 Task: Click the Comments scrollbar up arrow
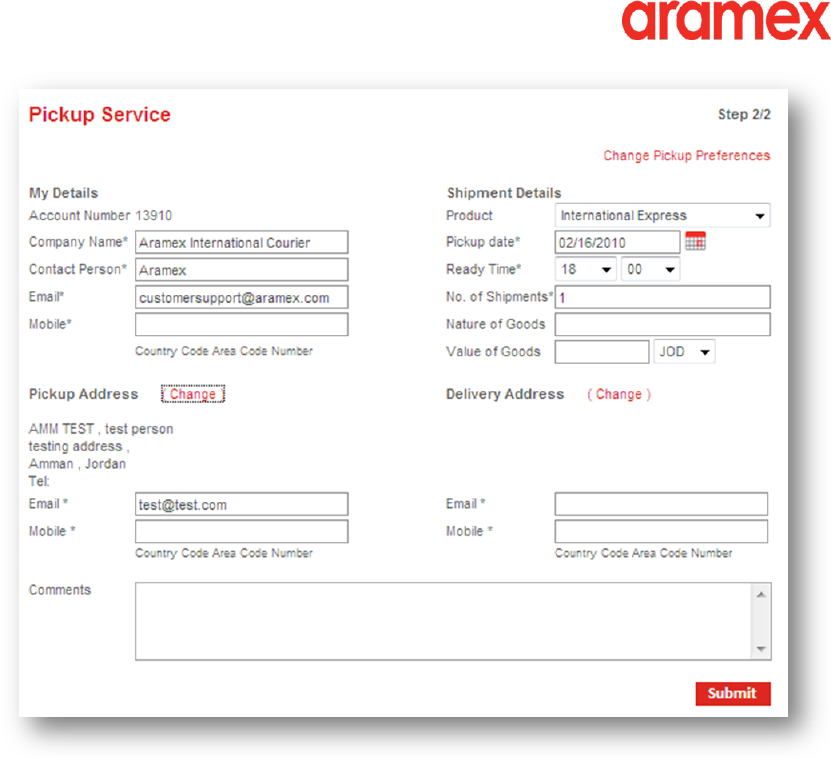pyautogui.click(x=761, y=594)
